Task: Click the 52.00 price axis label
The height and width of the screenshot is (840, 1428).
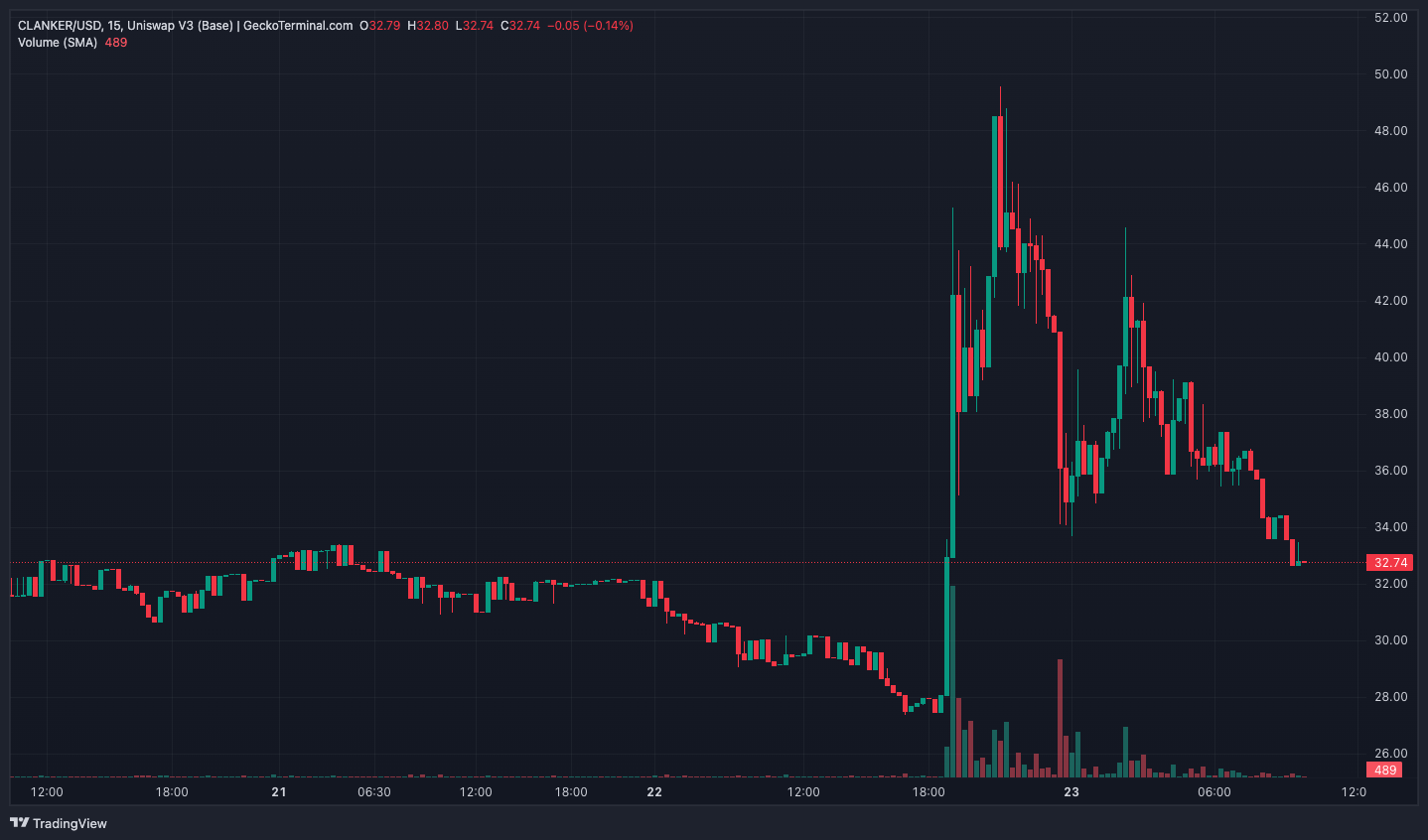Action: pyautogui.click(x=1390, y=18)
